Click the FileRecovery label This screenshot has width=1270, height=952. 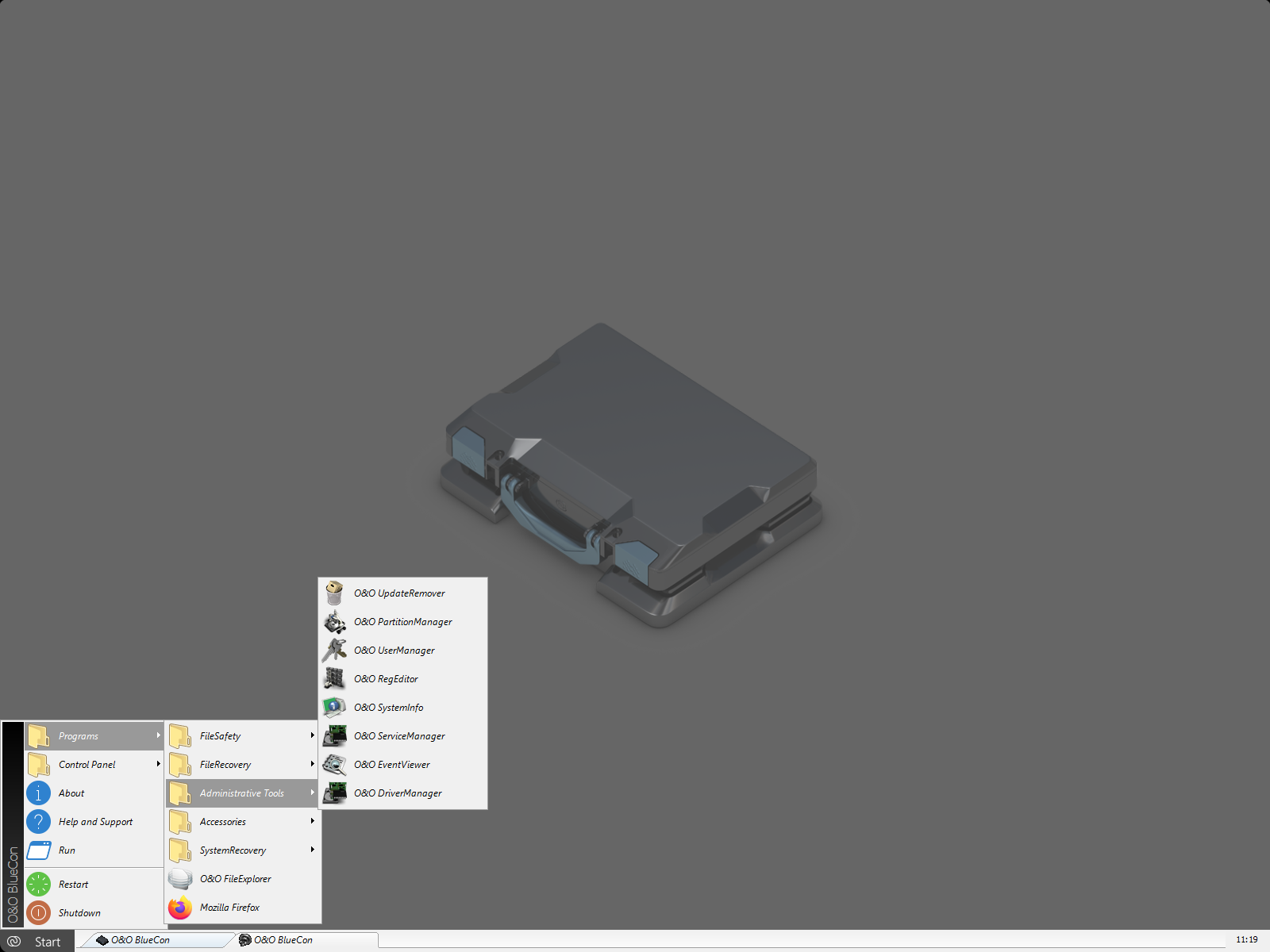click(225, 765)
